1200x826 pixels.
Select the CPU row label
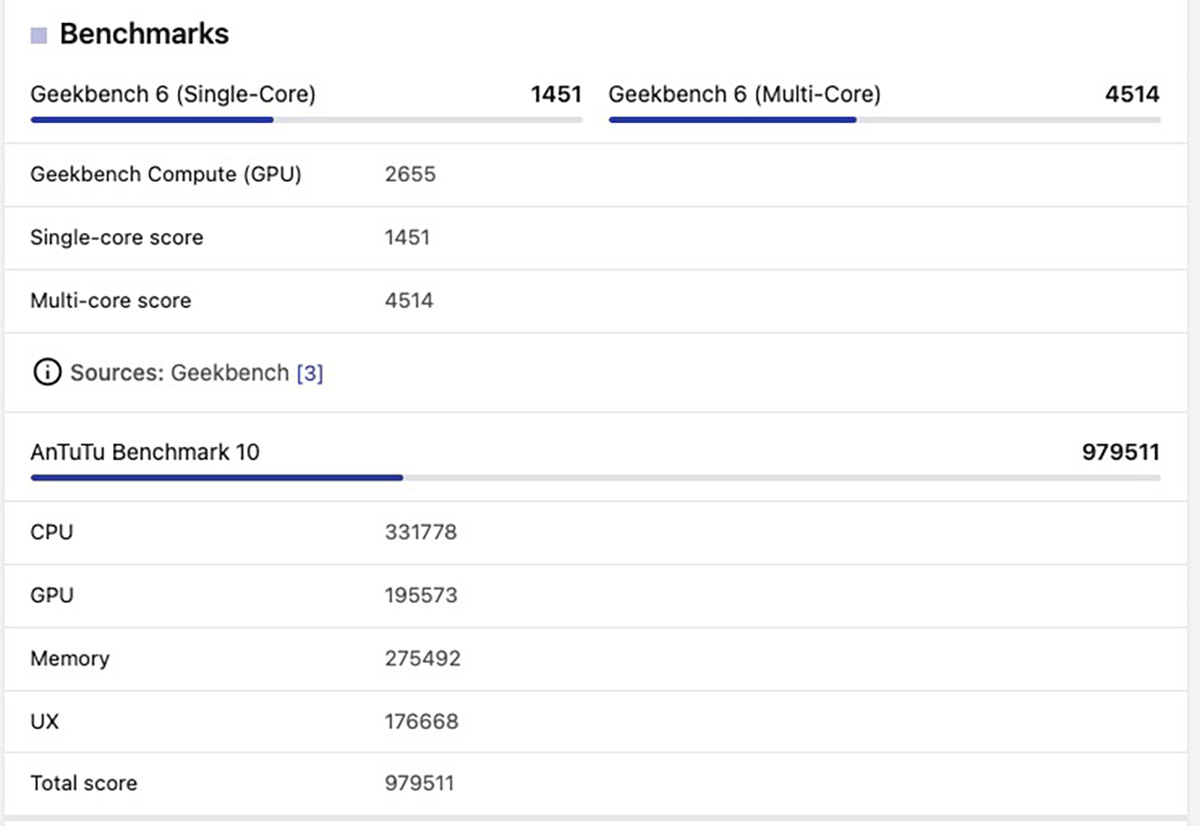pyautogui.click(x=52, y=533)
